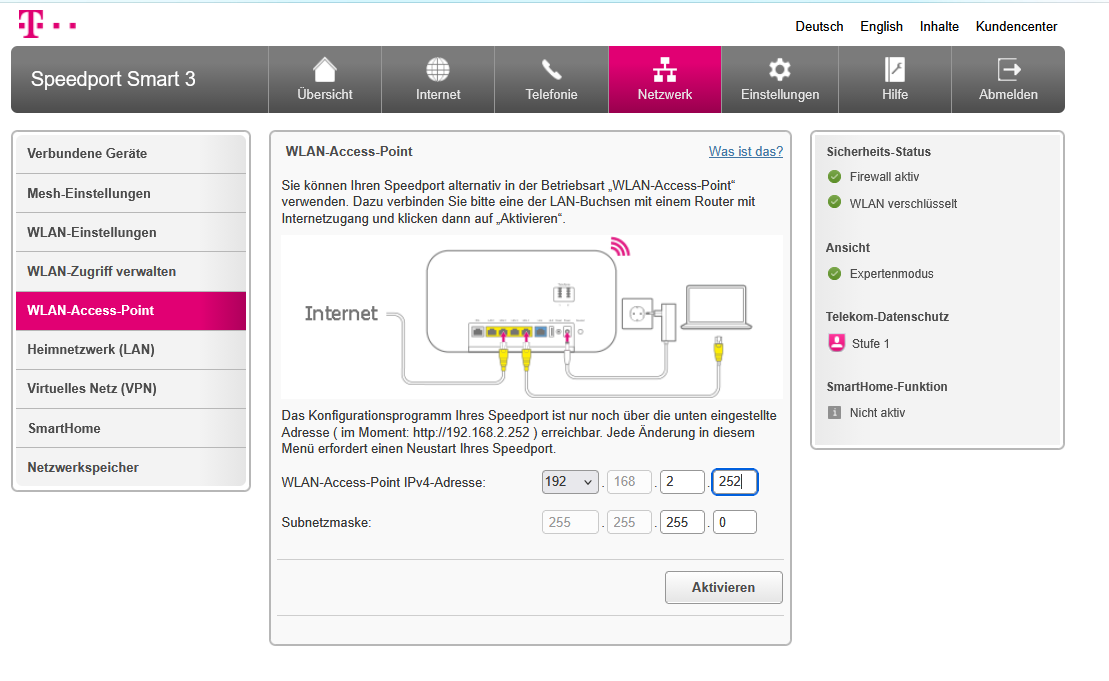Click the Telekom-Datenschutz heading
Viewport: 1109px width, 681px height.
tap(887, 317)
